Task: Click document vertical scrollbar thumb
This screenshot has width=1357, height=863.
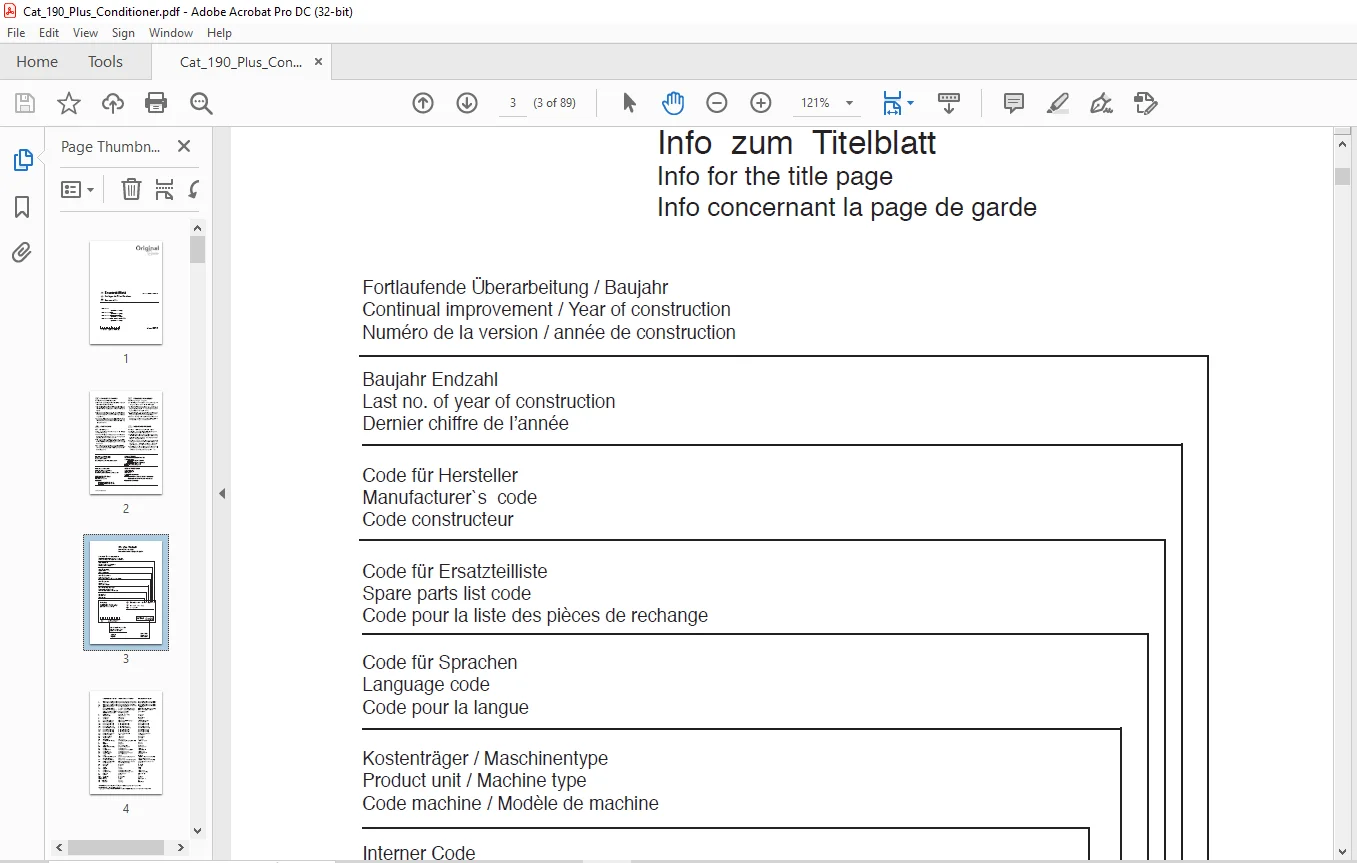Action: coord(1342,176)
